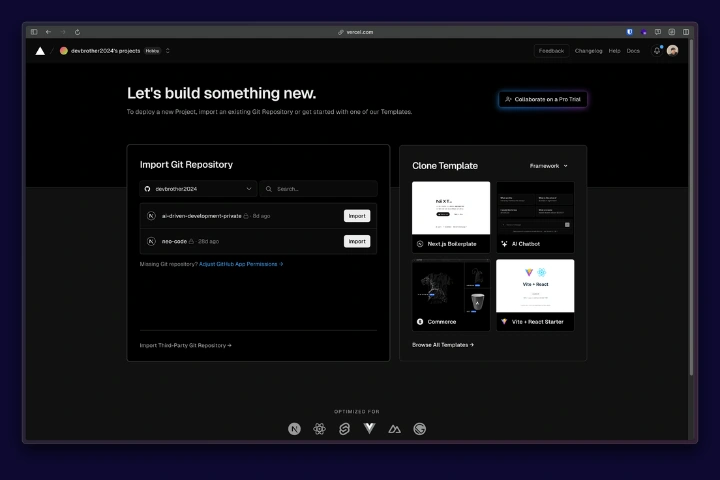Focus the repository Search field

click(x=318, y=189)
